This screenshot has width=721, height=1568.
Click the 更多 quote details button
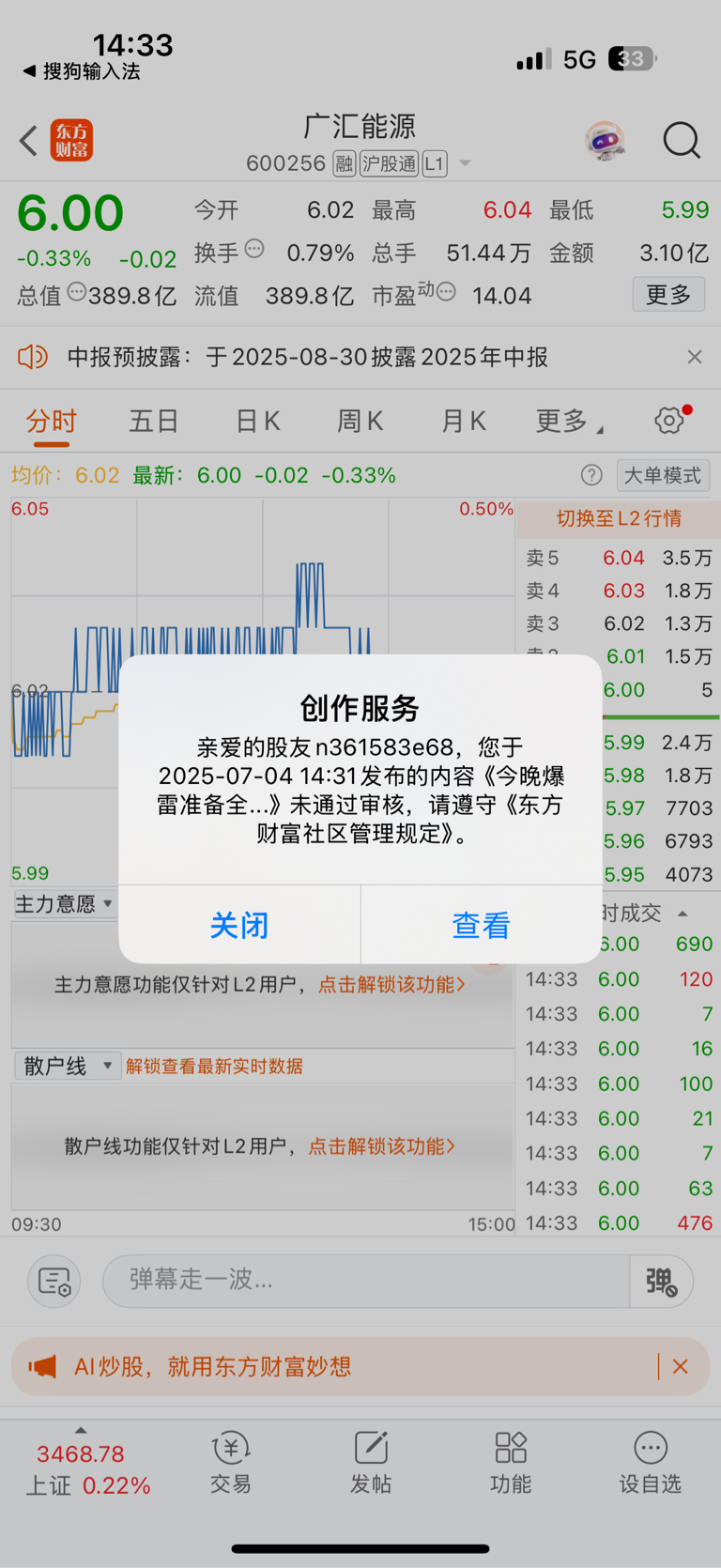click(668, 295)
